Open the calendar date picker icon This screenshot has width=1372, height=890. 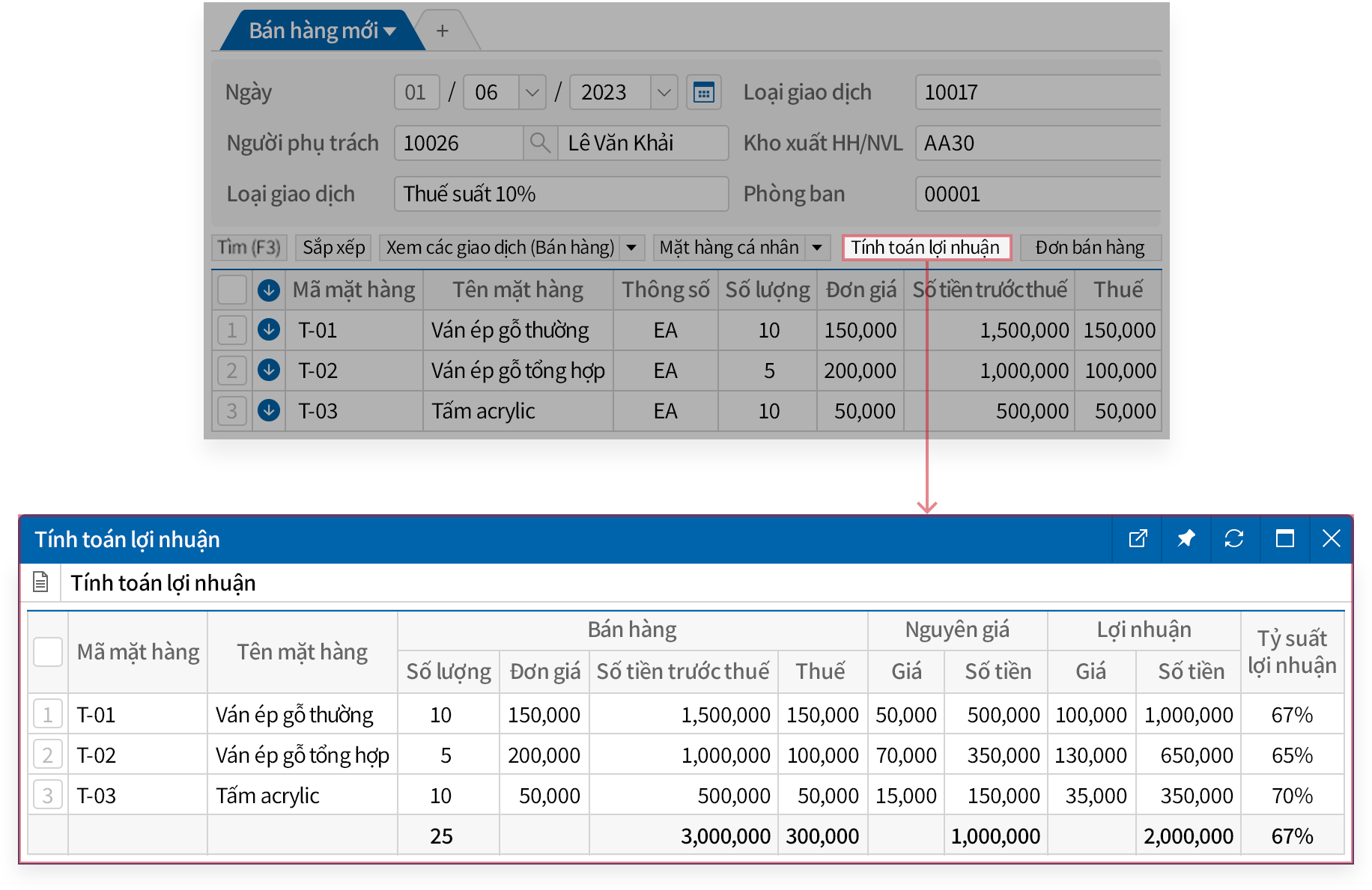pos(703,93)
